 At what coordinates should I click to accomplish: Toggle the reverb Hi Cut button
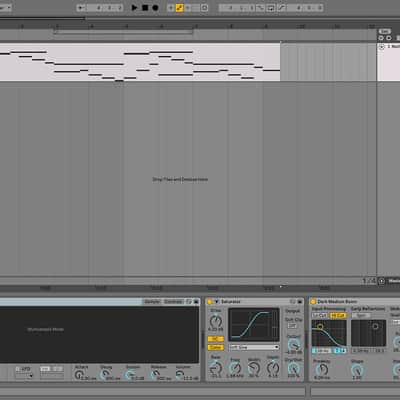click(338, 315)
